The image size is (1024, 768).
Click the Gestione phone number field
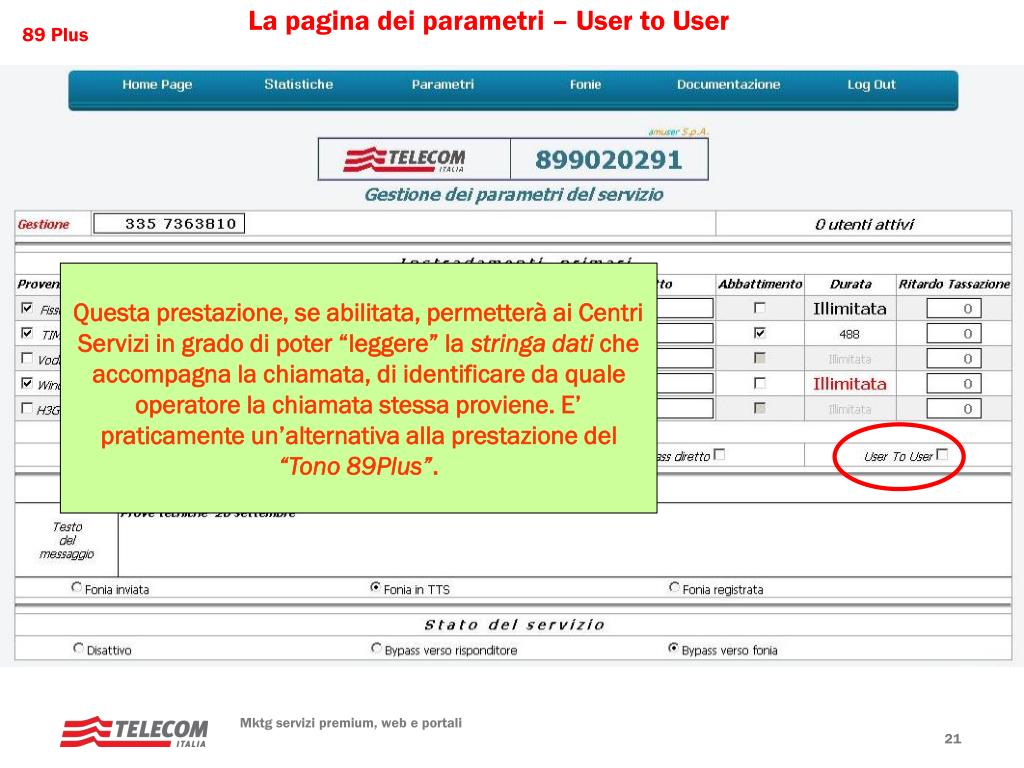pos(169,223)
